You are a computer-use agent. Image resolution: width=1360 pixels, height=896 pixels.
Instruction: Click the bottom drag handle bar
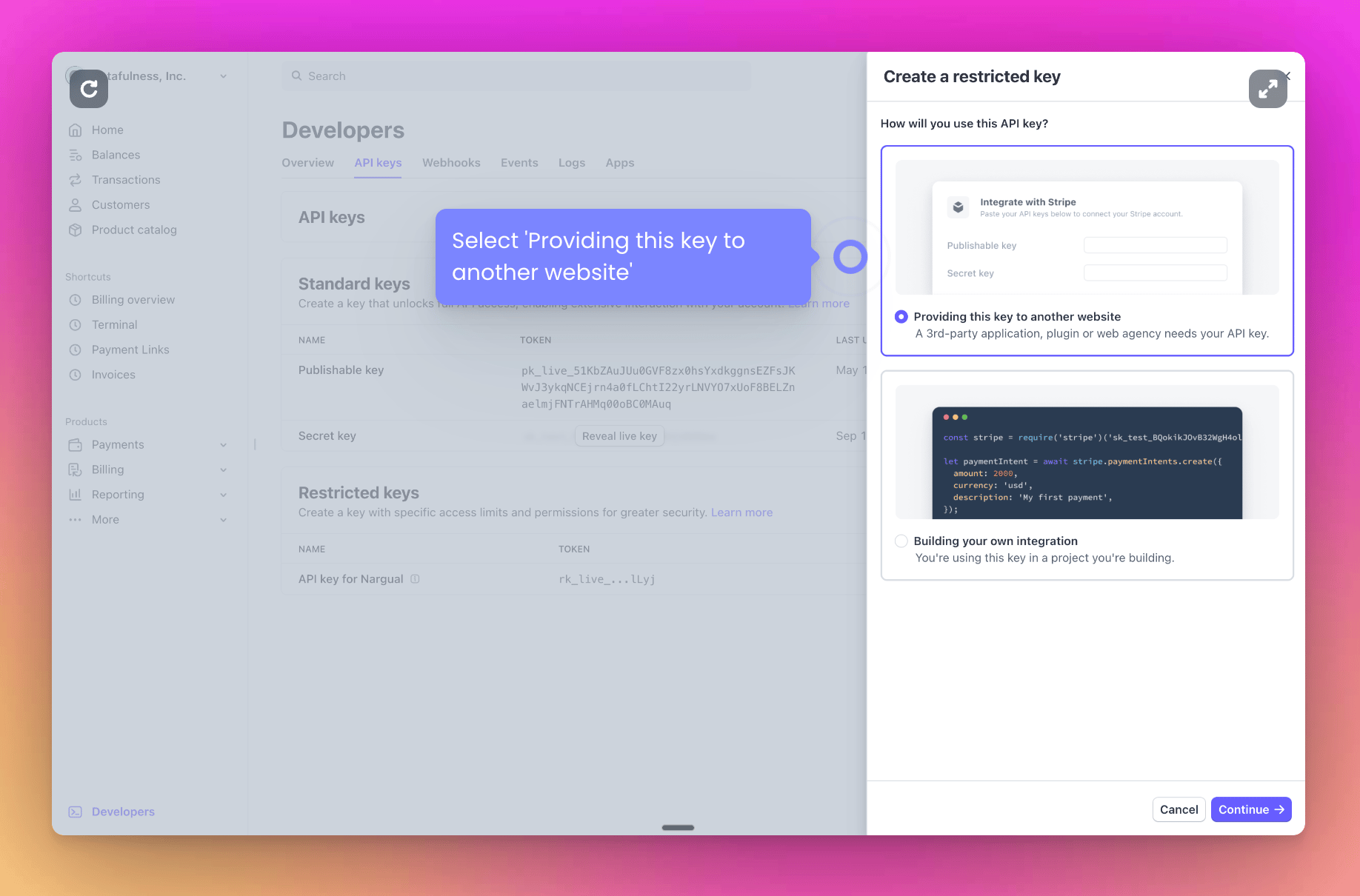(678, 827)
